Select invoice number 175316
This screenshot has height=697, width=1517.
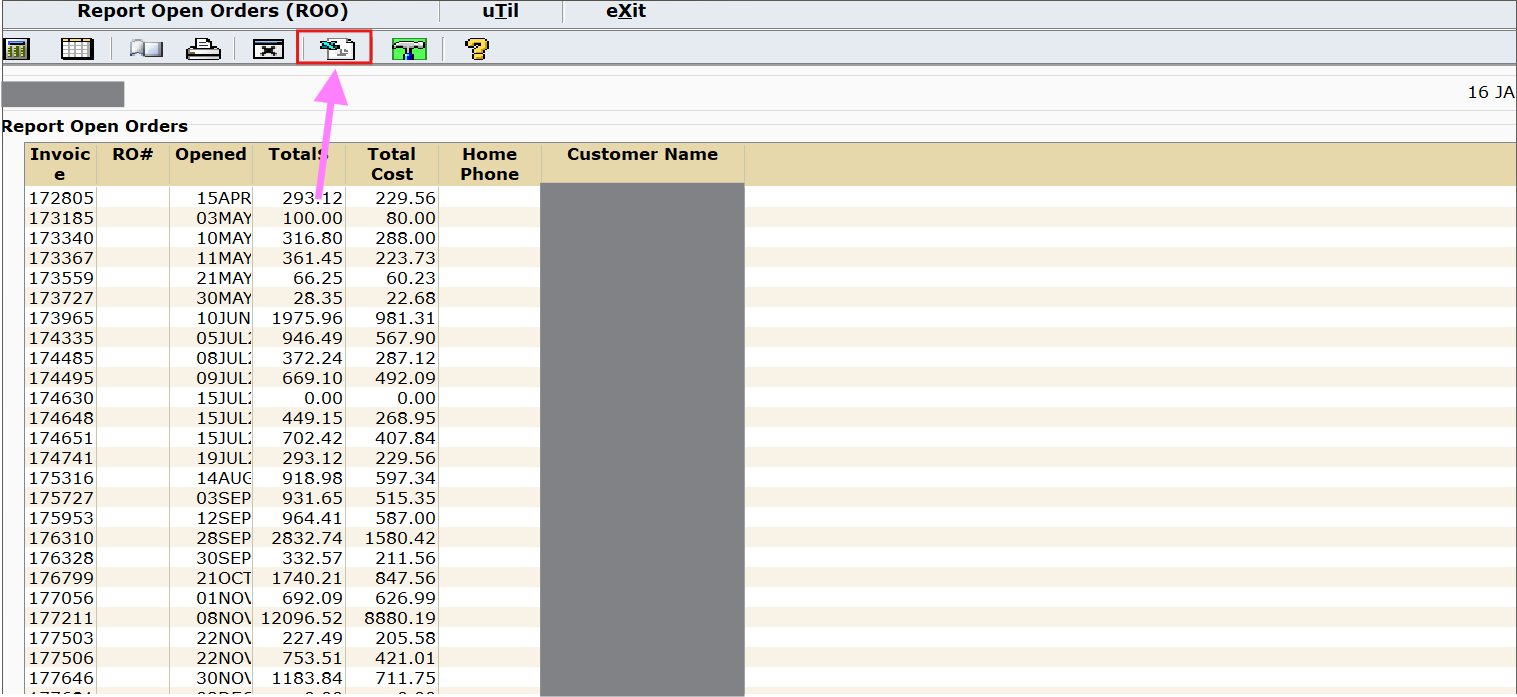point(61,478)
